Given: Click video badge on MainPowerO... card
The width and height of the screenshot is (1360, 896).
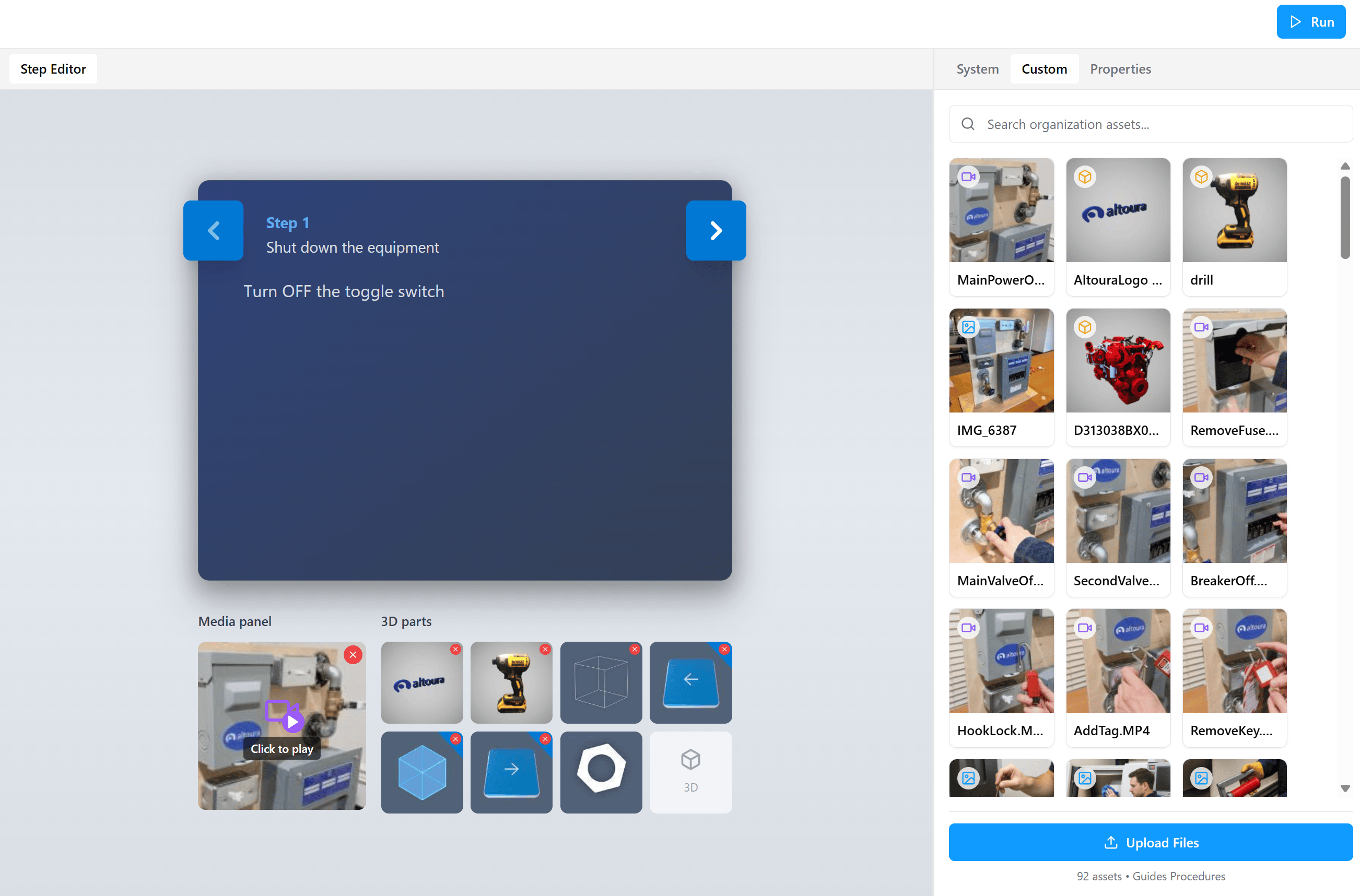Looking at the screenshot, I should (968, 176).
